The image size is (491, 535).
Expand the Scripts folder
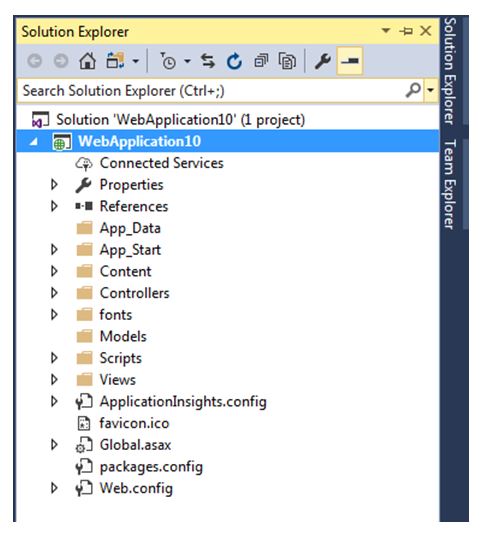pyautogui.click(x=54, y=358)
